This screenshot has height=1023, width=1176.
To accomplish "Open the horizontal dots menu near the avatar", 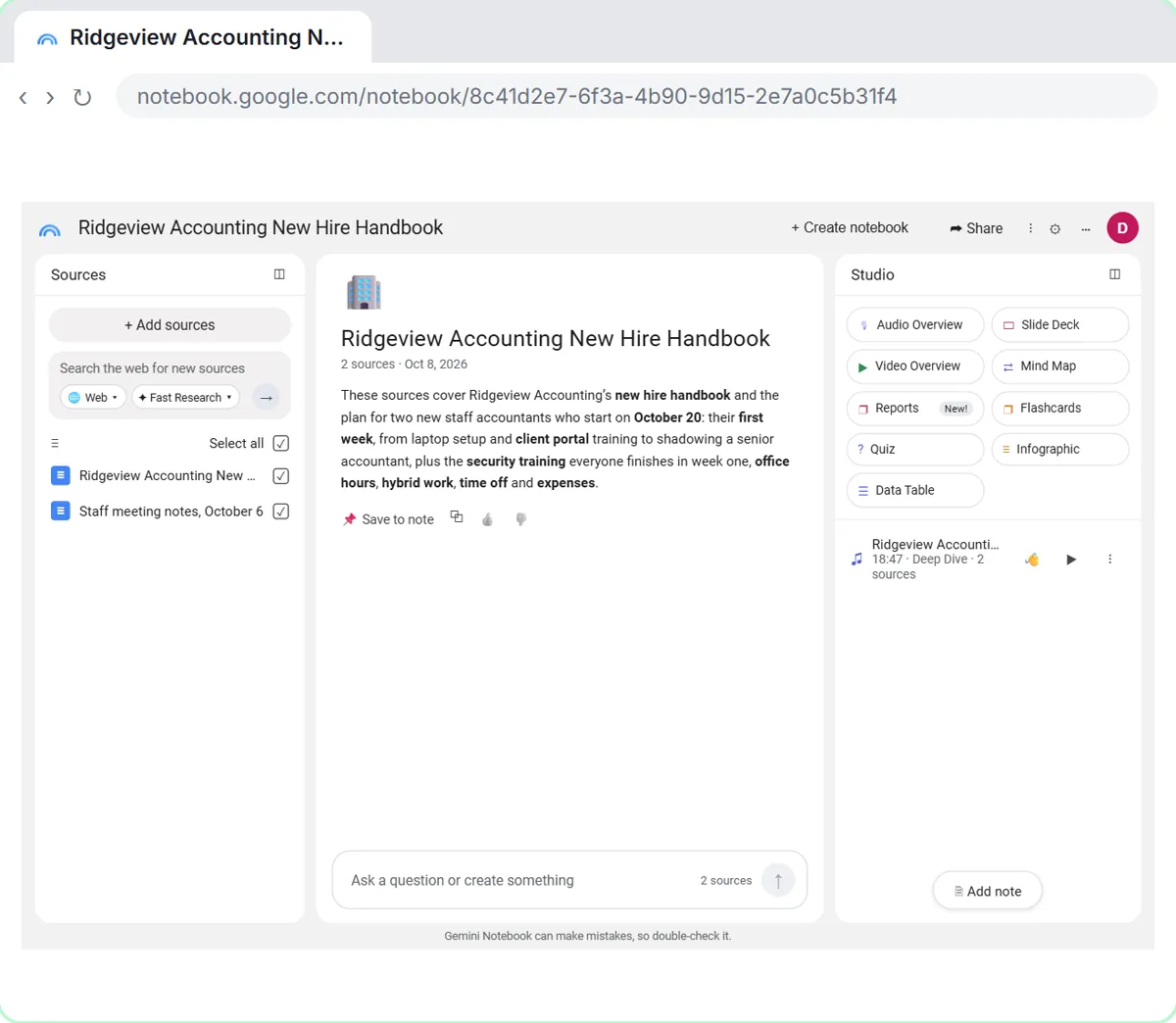I will [x=1086, y=228].
